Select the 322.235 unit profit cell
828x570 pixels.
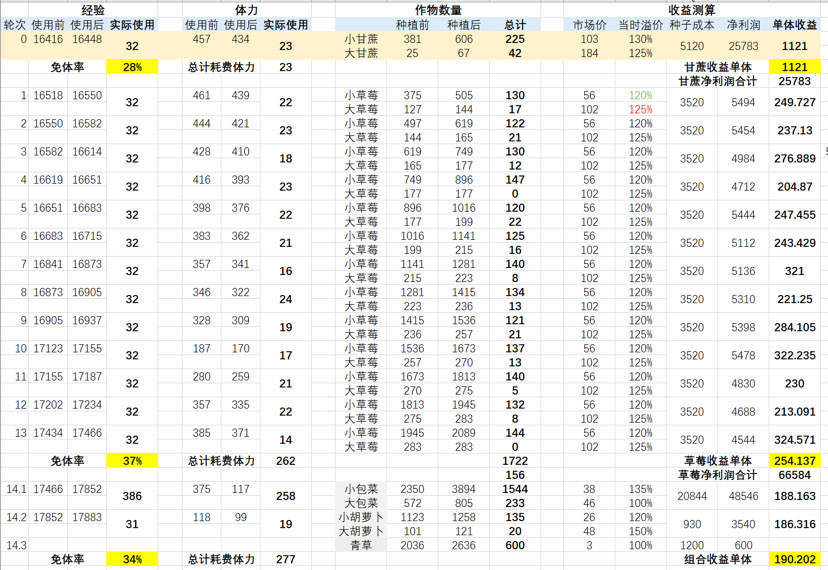[795, 356]
